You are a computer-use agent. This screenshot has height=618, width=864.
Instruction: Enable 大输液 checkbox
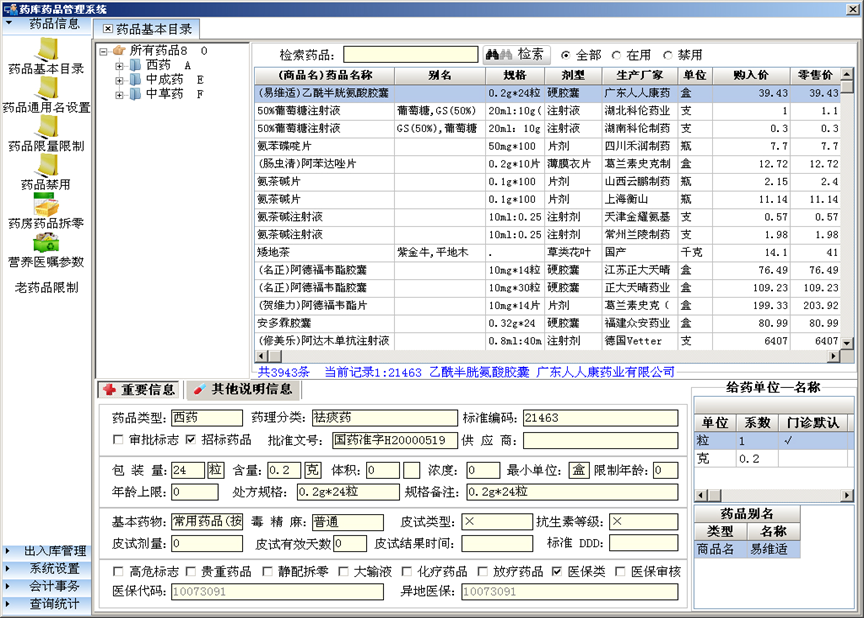click(x=343, y=571)
